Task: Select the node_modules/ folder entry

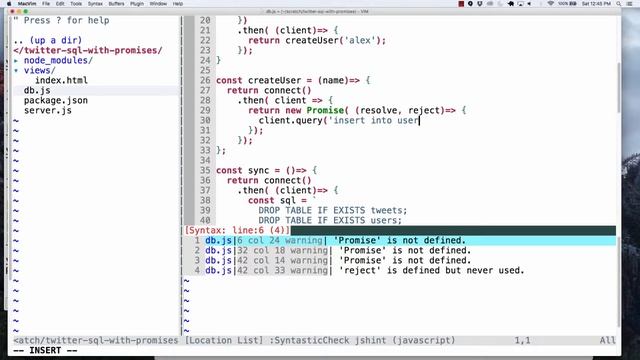Action: (x=58, y=60)
